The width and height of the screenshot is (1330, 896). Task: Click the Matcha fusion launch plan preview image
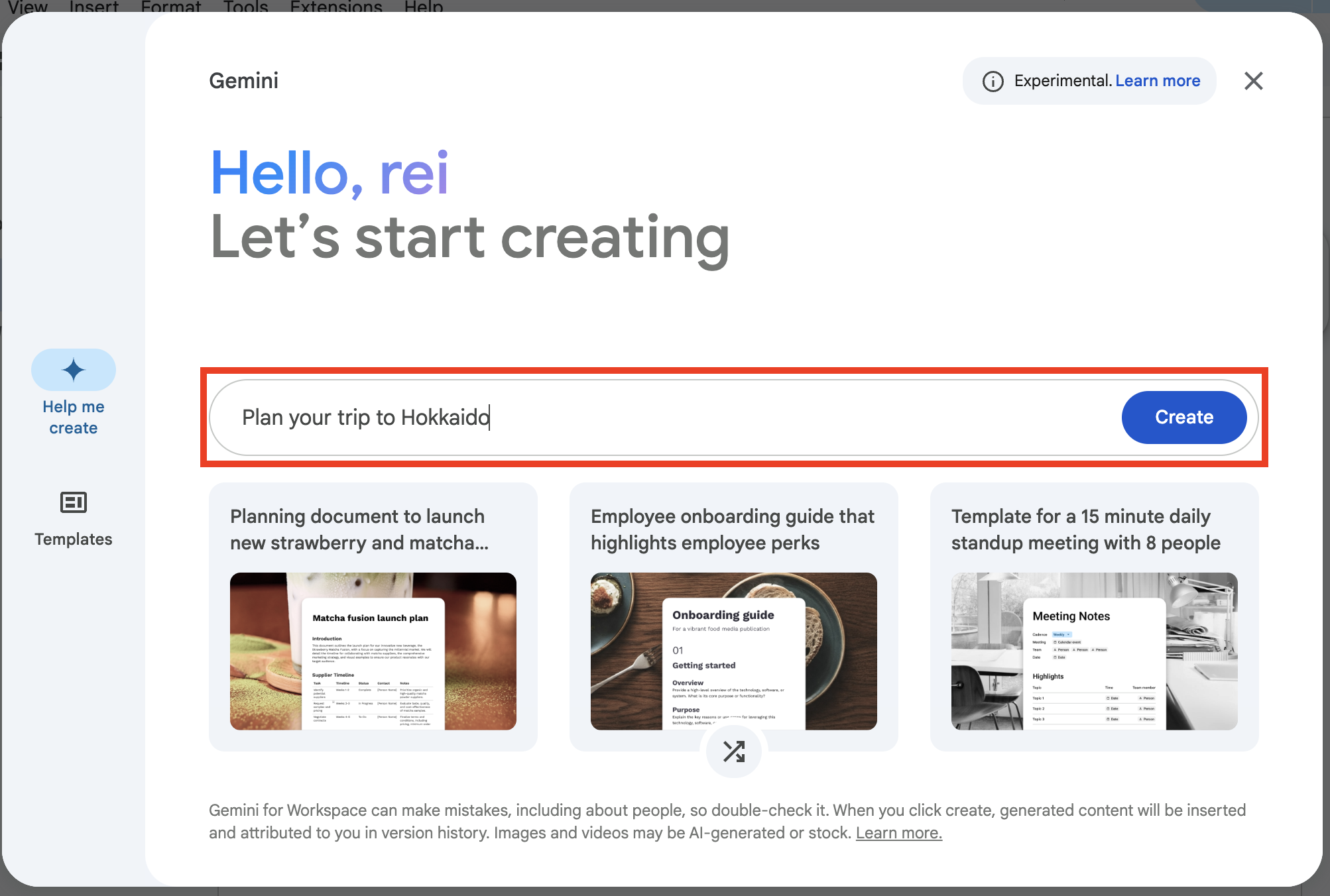point(373,651)
